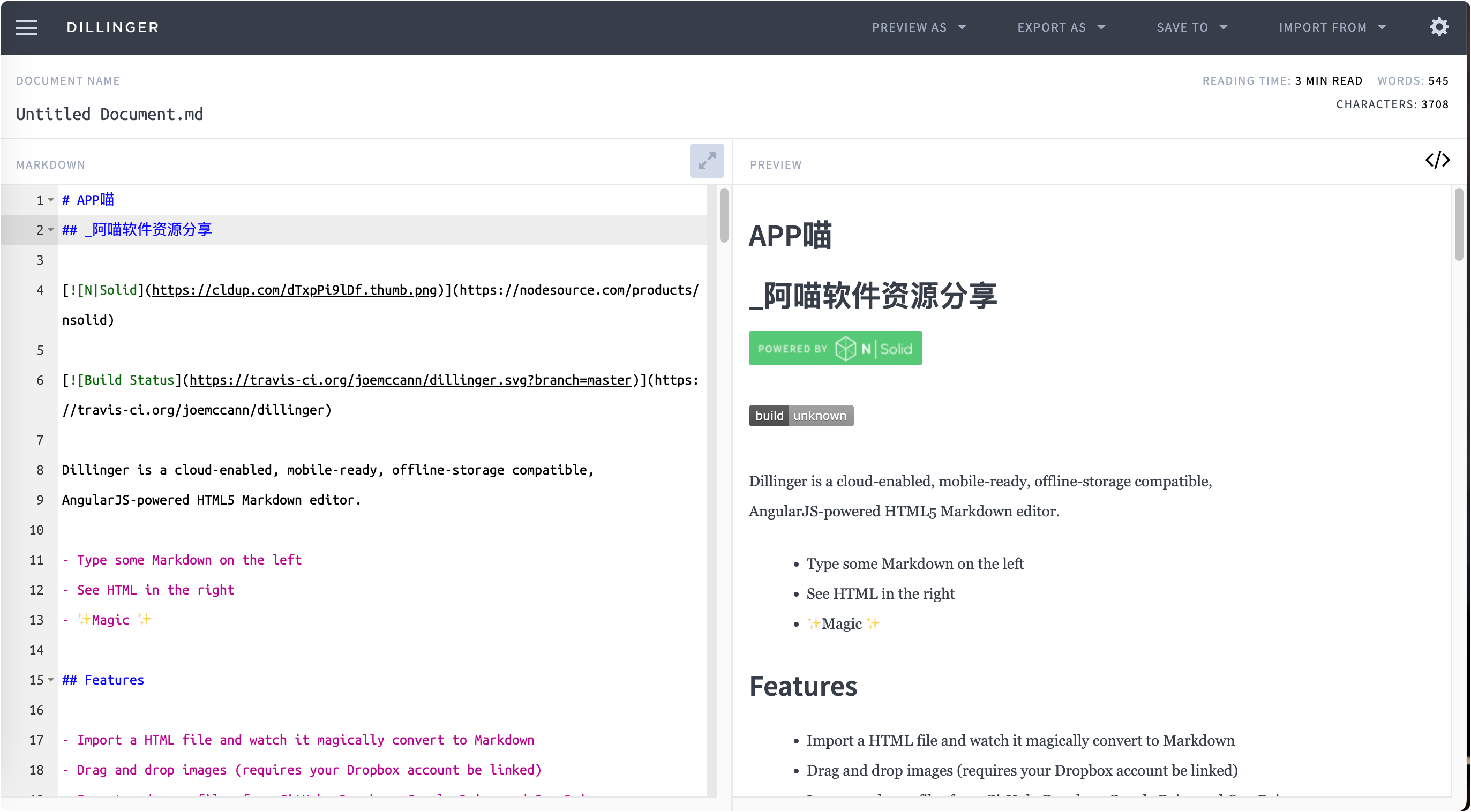The width and height of the screenshot is (1471, 812).
Task: Click the markdown editor scrollbar thumb
Action: pyautogui.click(x=724, y=215)
